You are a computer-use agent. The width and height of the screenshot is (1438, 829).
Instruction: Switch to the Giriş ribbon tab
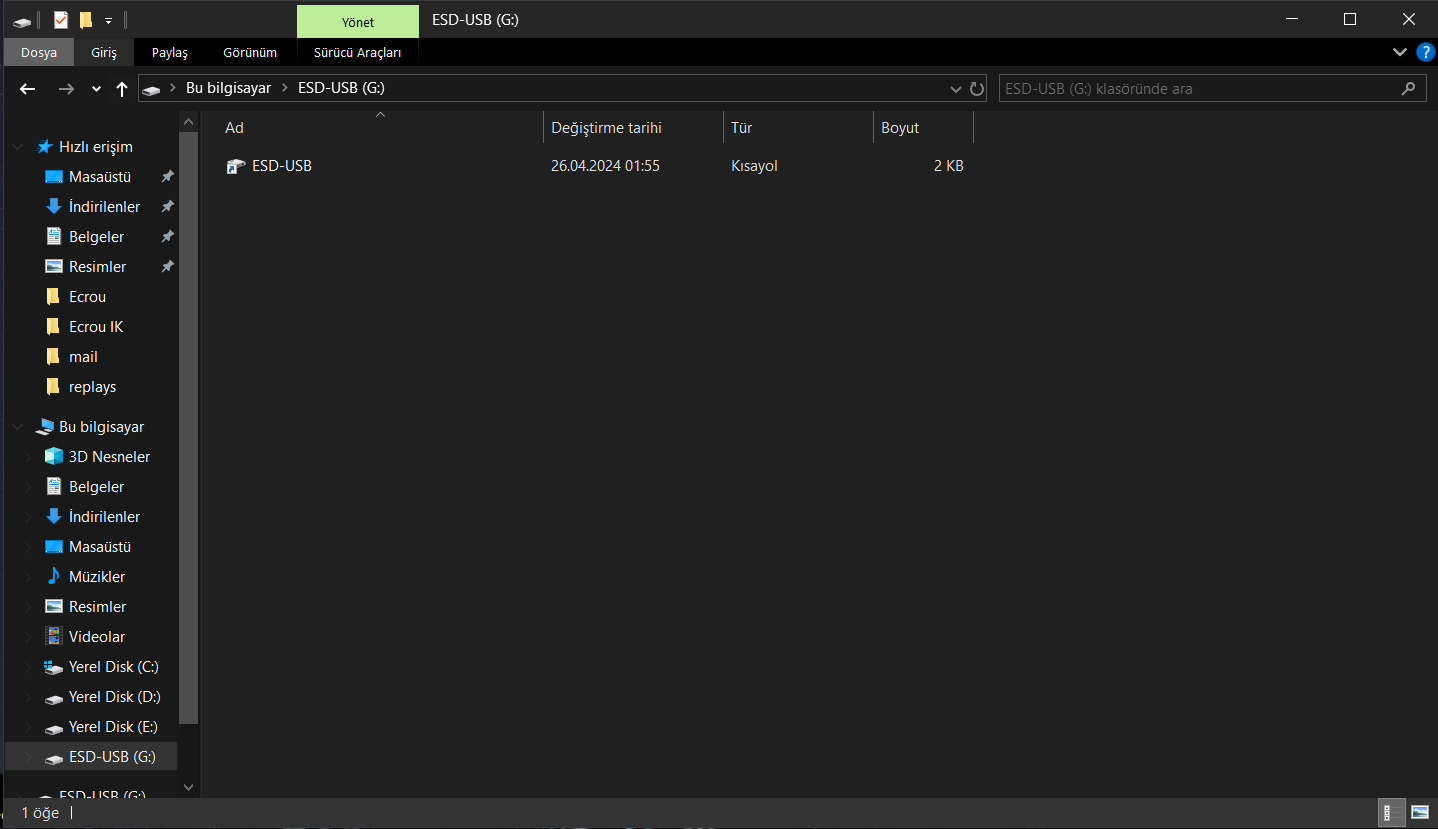tap(105, 52)
